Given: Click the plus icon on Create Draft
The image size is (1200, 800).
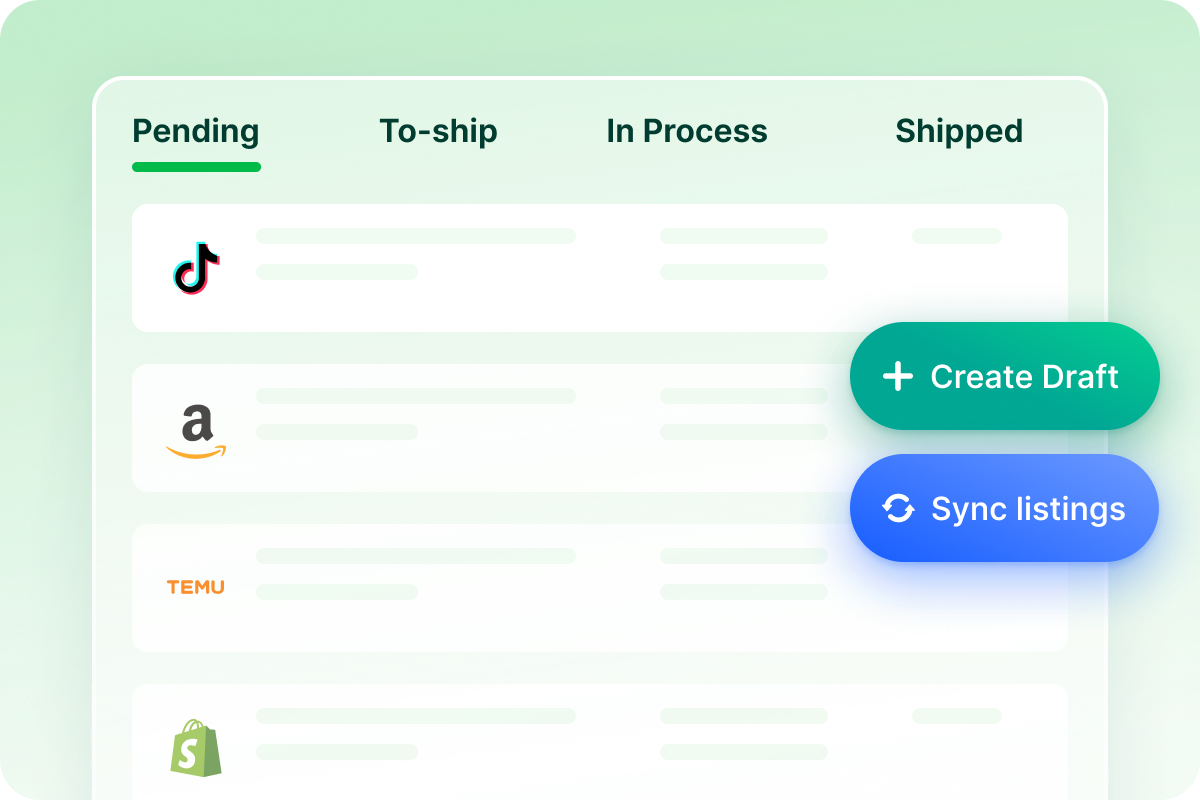Looking at the screenshot, I should [898, 377].
